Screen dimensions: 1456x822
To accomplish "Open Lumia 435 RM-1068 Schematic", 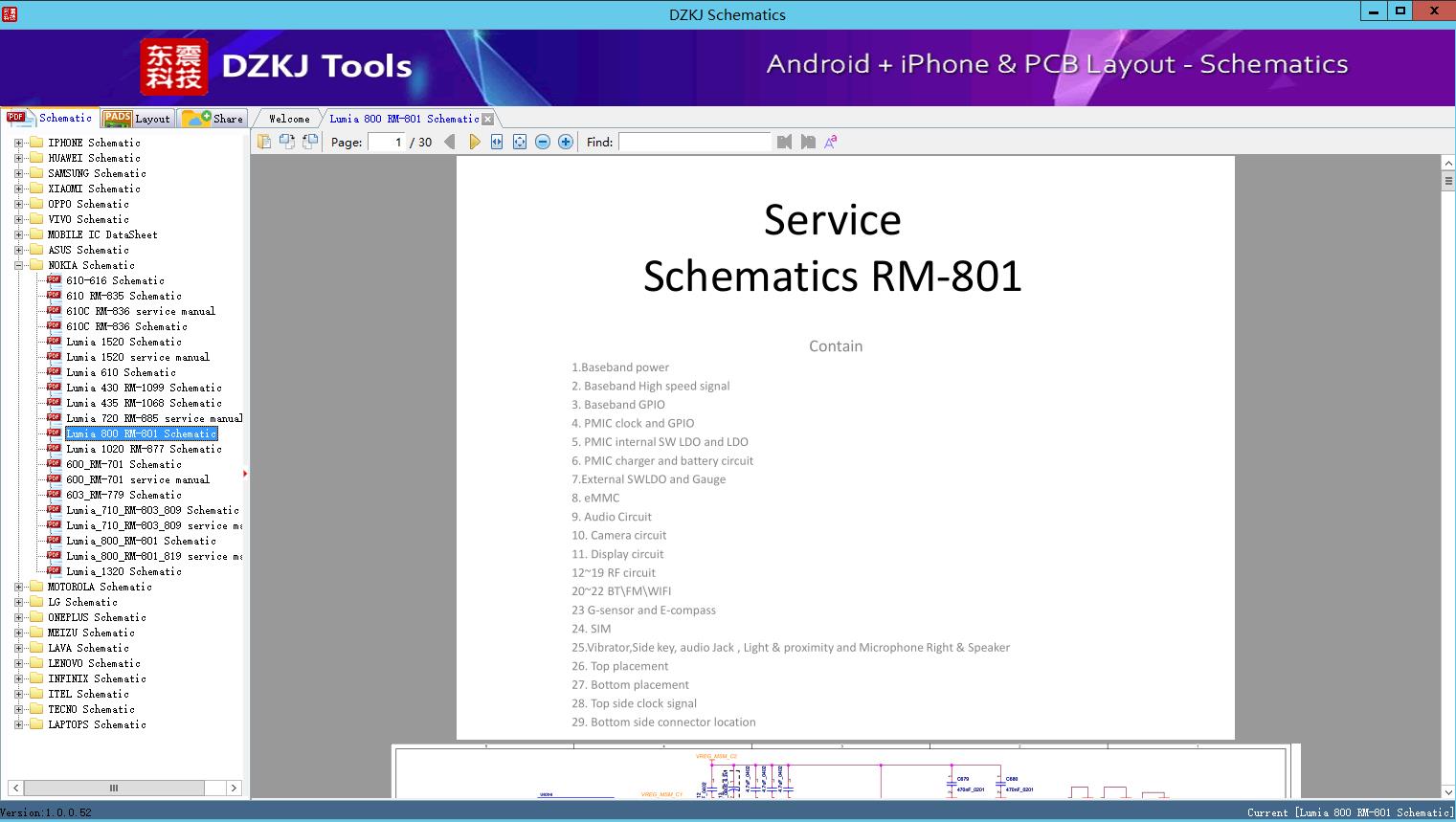I will coord(144,403).
